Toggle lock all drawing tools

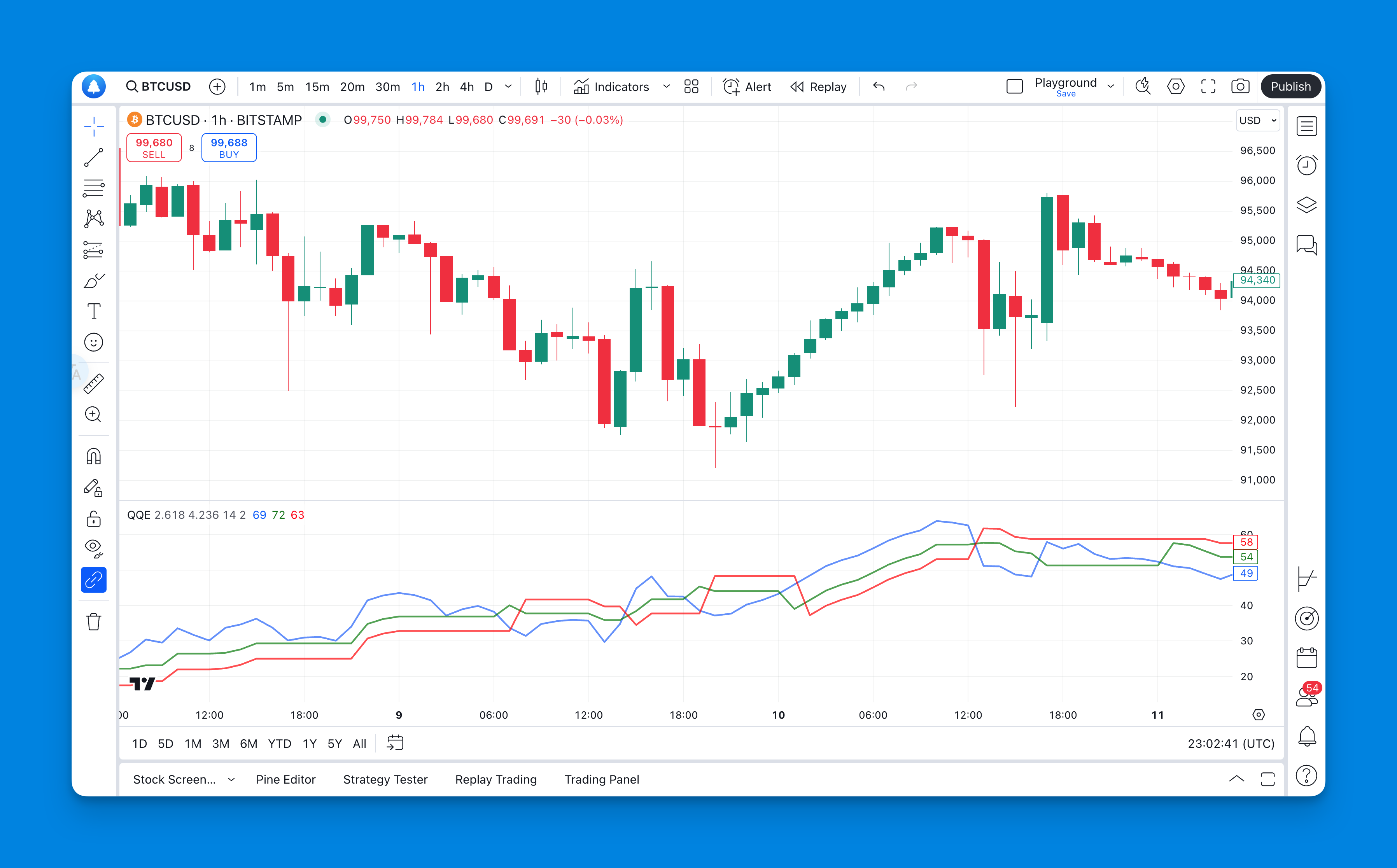click(94, 519)
